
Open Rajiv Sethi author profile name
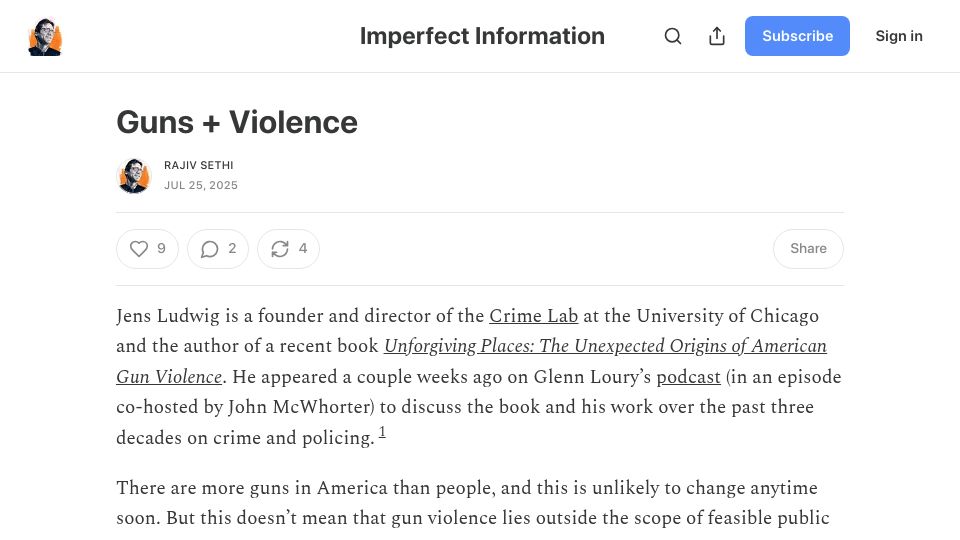[x=198, y=165]
